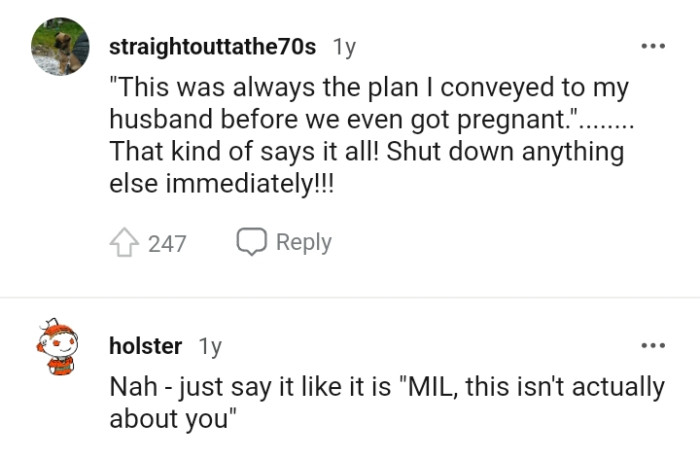Click the 1y timestamp beside straightouttathe70s
This screenshot has width=700, height=459.
(343, 47)
